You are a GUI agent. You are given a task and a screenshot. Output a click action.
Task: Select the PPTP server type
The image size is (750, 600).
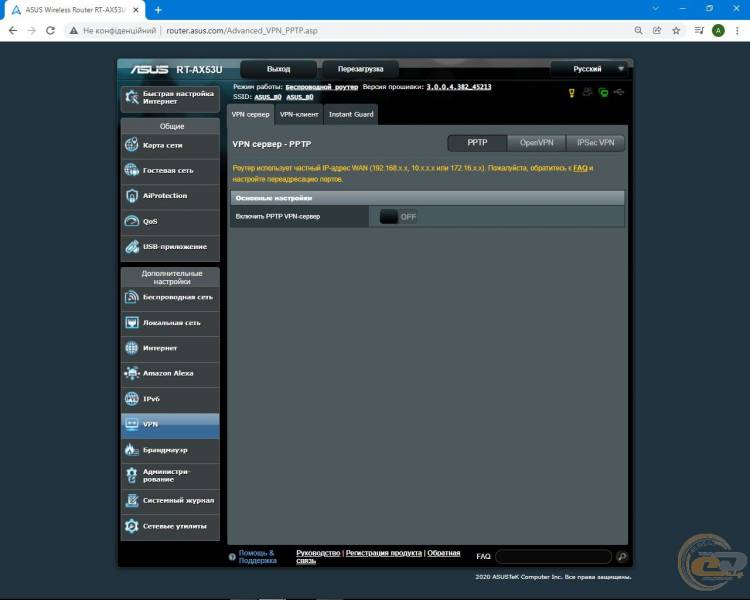[477, 143]
